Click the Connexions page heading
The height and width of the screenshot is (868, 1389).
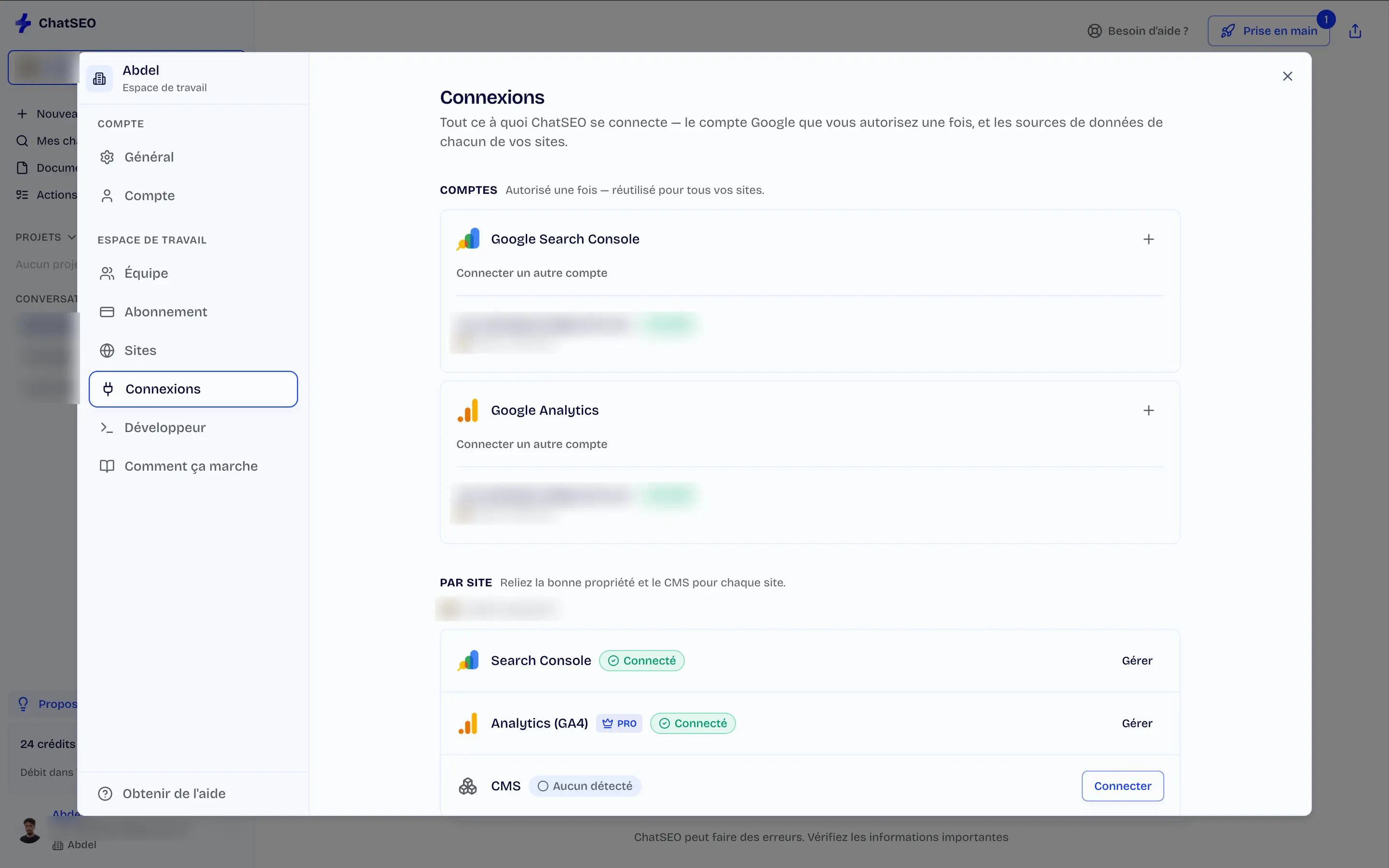(492, 97)
